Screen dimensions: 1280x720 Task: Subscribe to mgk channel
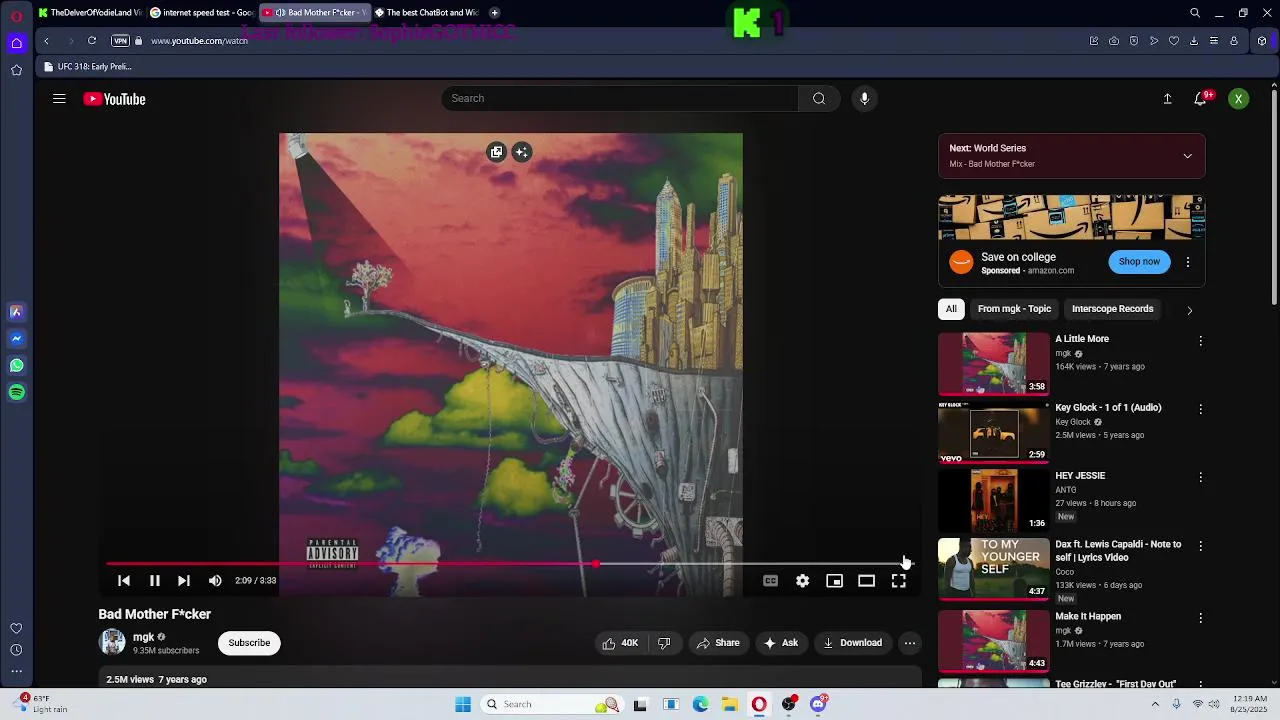[x=249, y=643]
